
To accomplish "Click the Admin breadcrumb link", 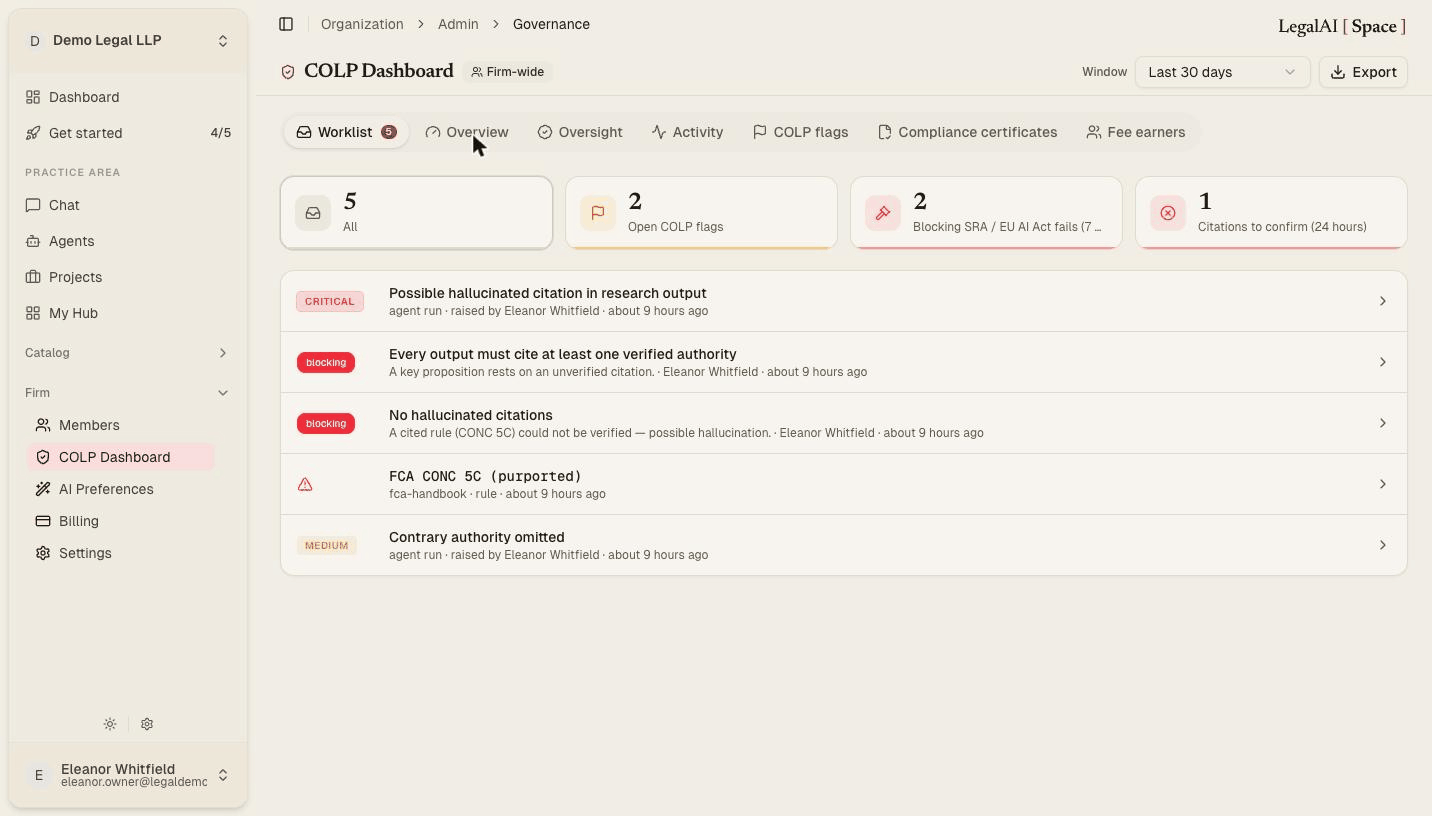I will click(458, 24).
